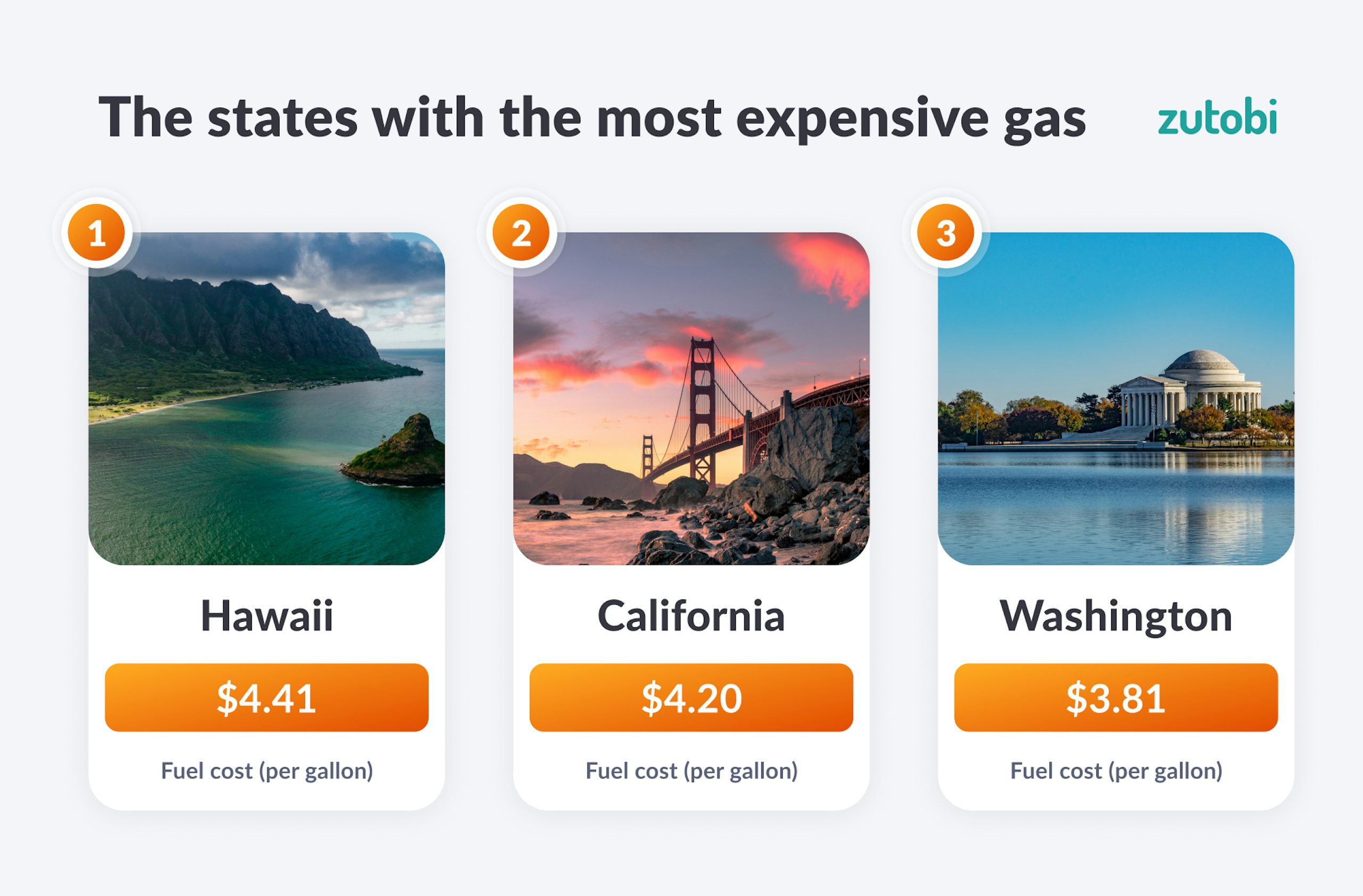The image size is (1363, 896).
Task: Click the orange number 2 badge
Action: pos(521,233)
